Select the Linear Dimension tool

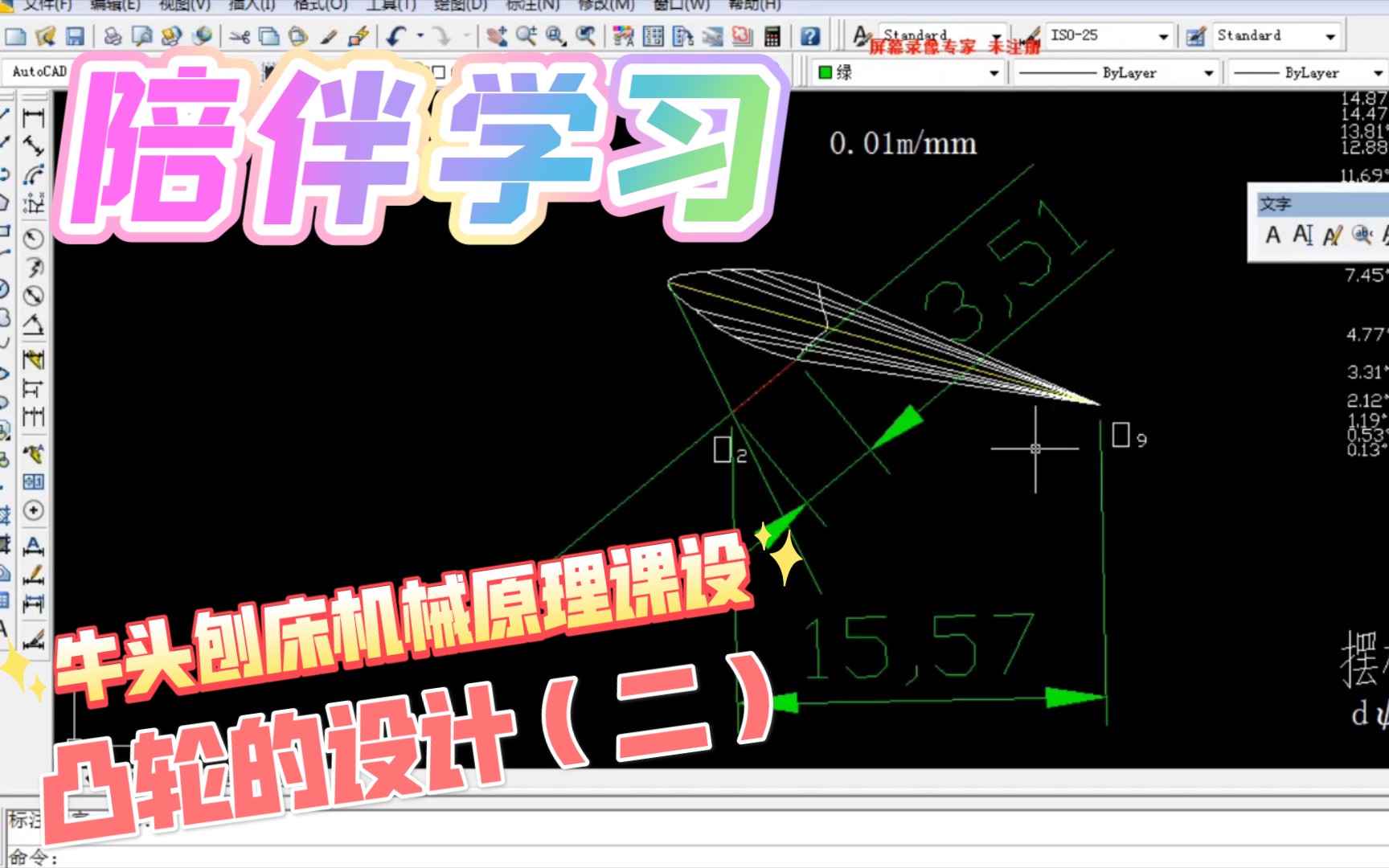(x=33, y=119)
